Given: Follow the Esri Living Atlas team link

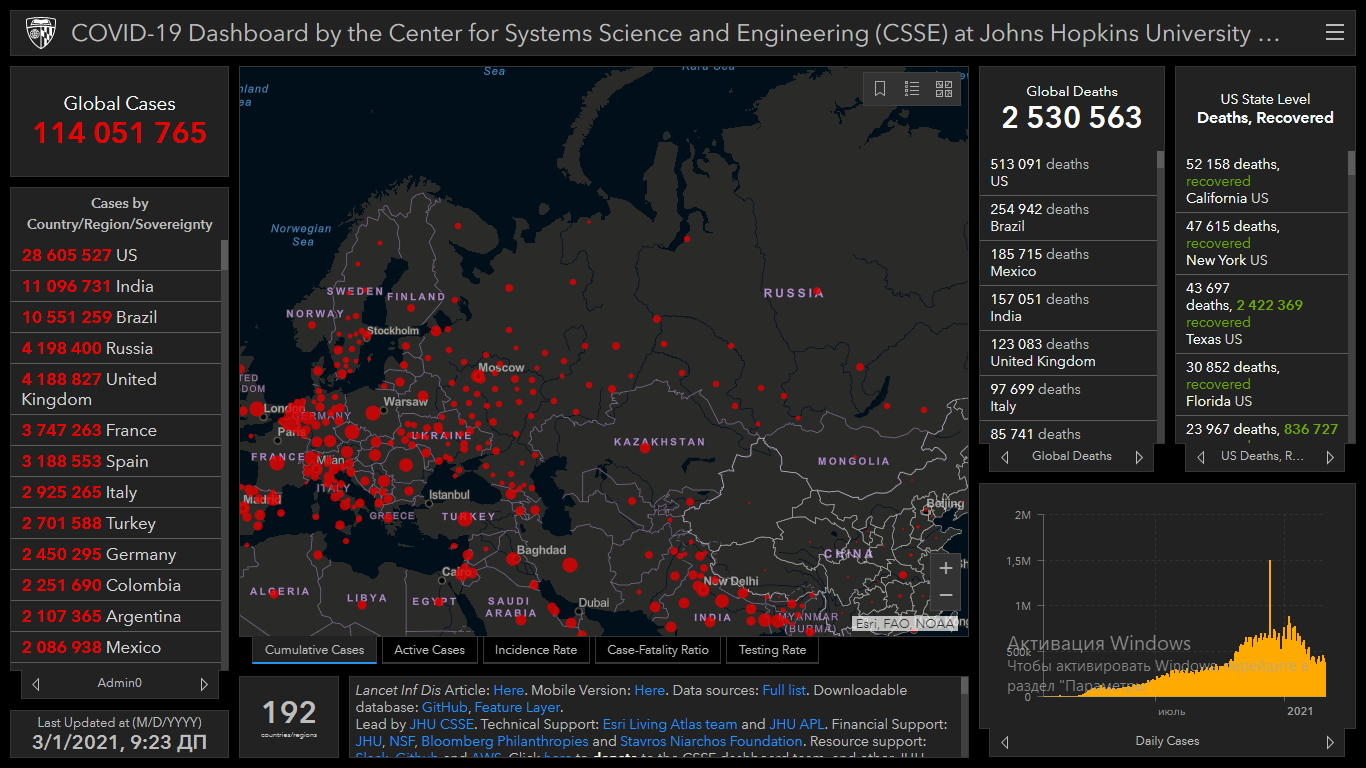Looking at the screenshot, I should coord(669,724).
